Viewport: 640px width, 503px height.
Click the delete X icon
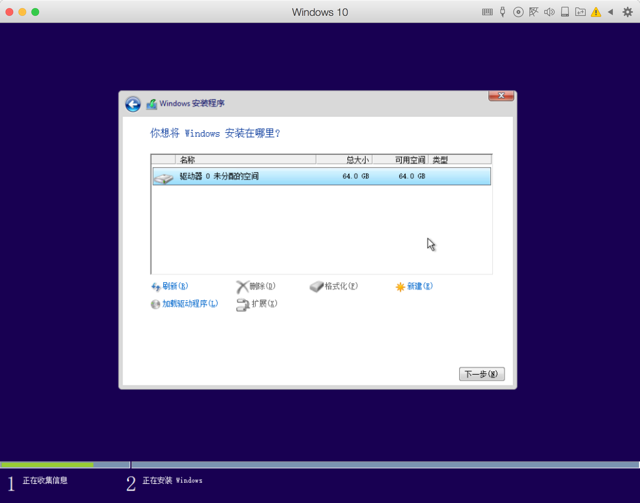click(242, 287)
